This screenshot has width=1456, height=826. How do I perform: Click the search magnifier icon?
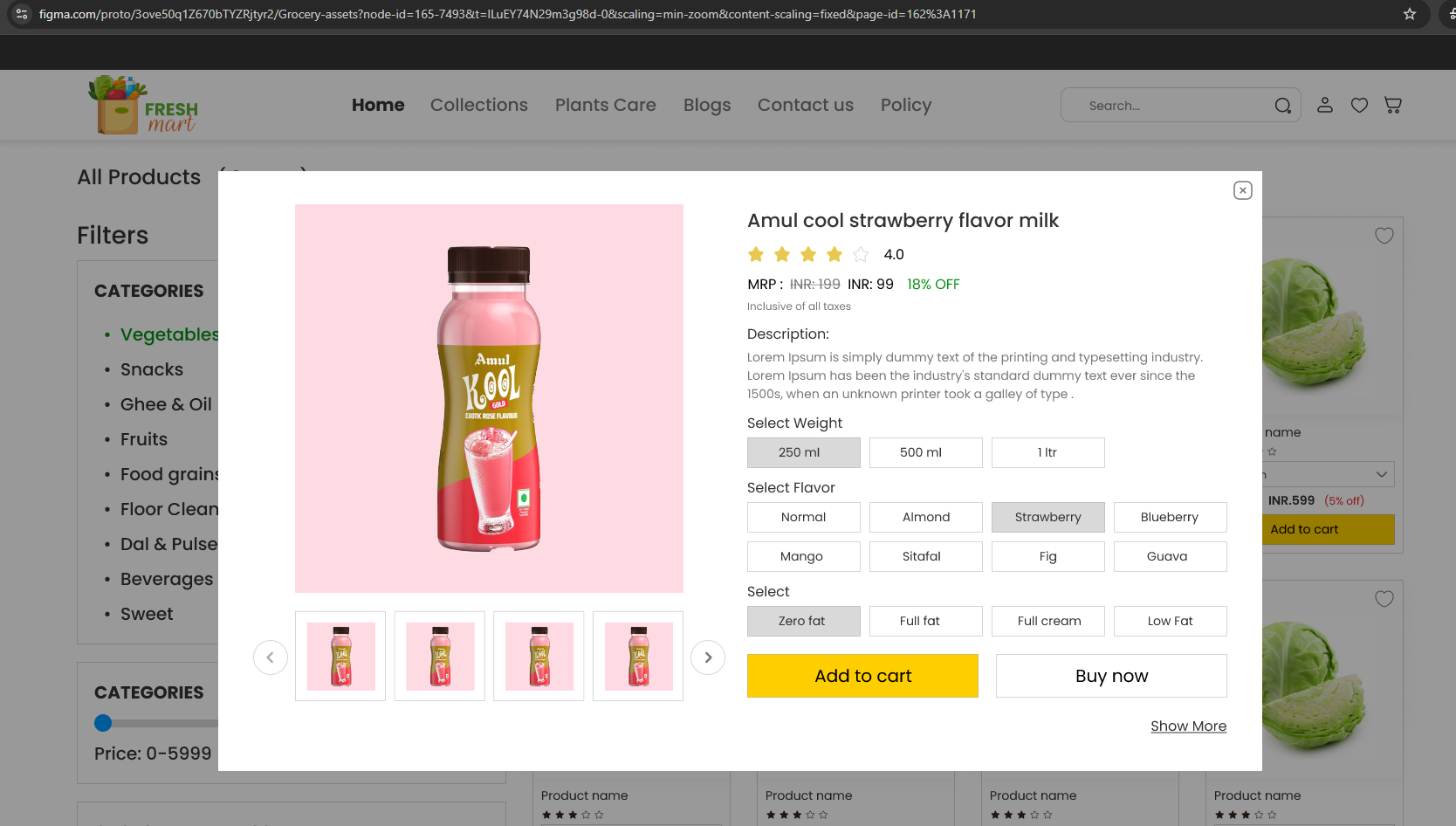[x=1282, y=106]
